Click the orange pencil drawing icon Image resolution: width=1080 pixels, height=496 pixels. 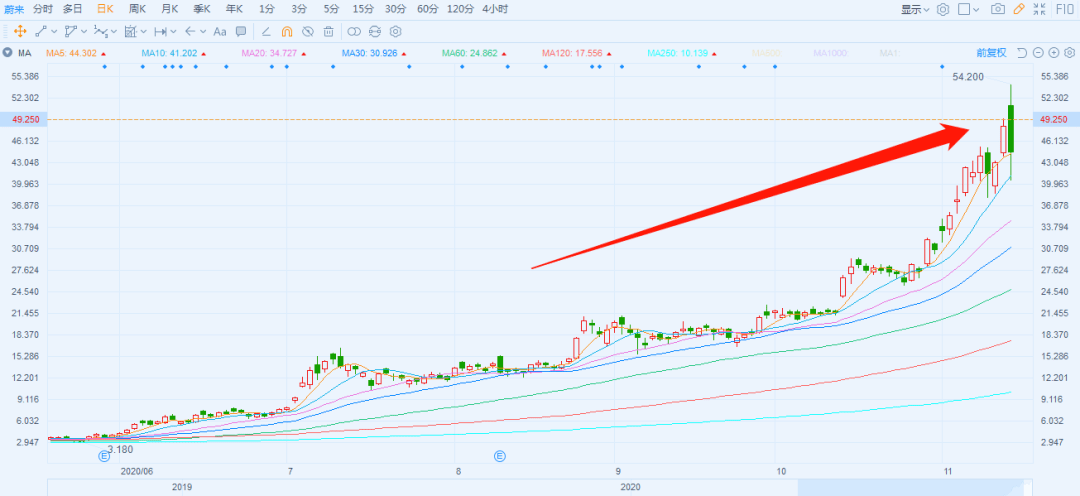[1018, 9]
